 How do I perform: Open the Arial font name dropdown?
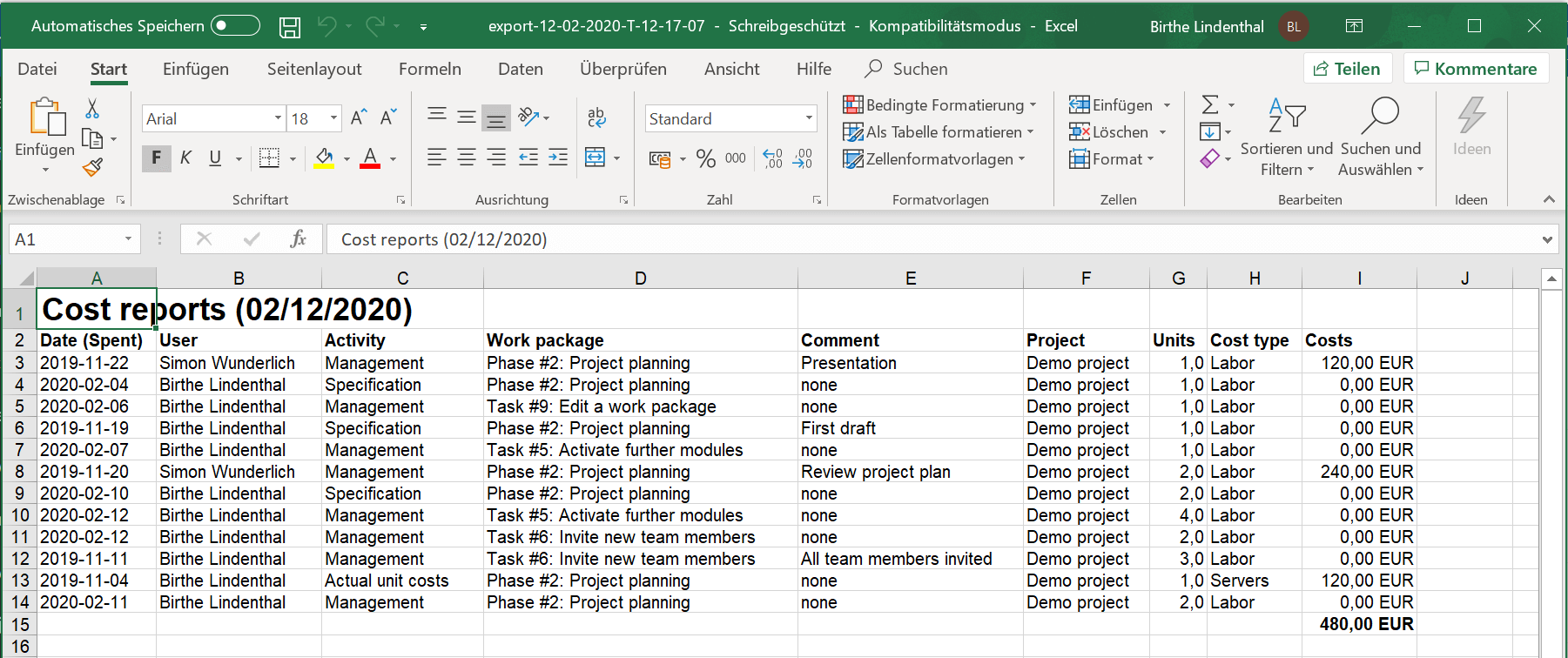279,118
